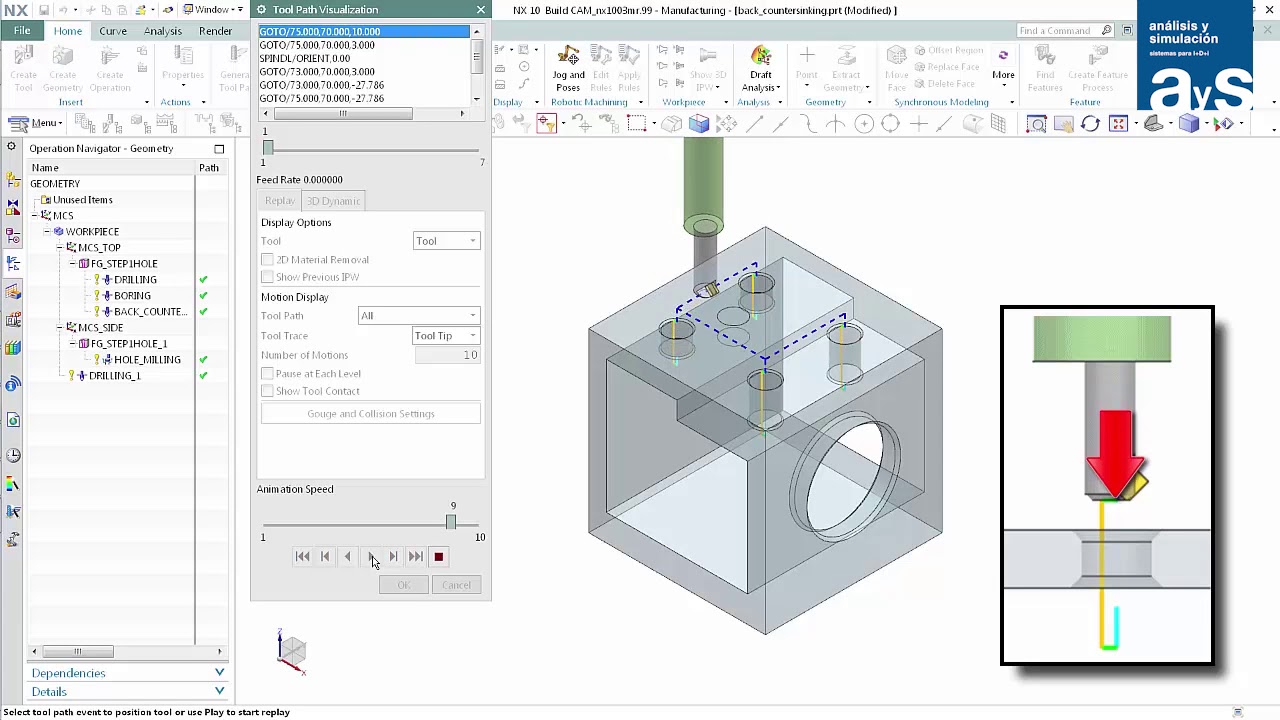1280x720 pixels.
Task: Toggle 2D Material Removal checkbox
Action: click(x=267, y=260)
